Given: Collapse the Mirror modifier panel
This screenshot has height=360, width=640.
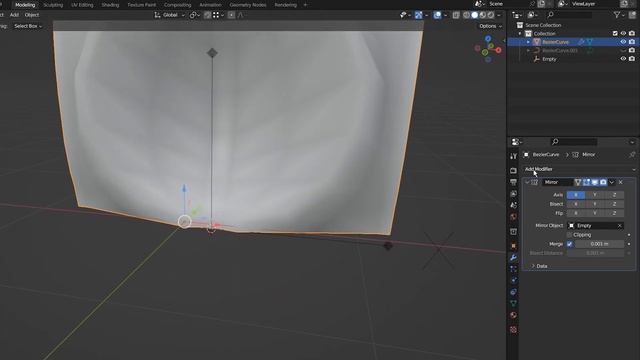Looking at the screenshot, I should pyautogui.click(x=527, y=182).
